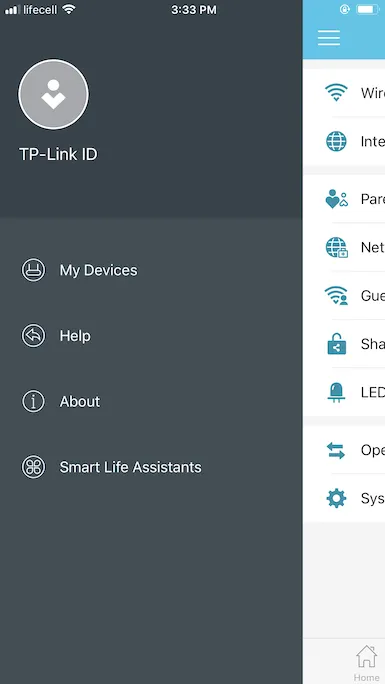
Task: Tap the TP-Link ID label
Action: [x=58, y=154]
